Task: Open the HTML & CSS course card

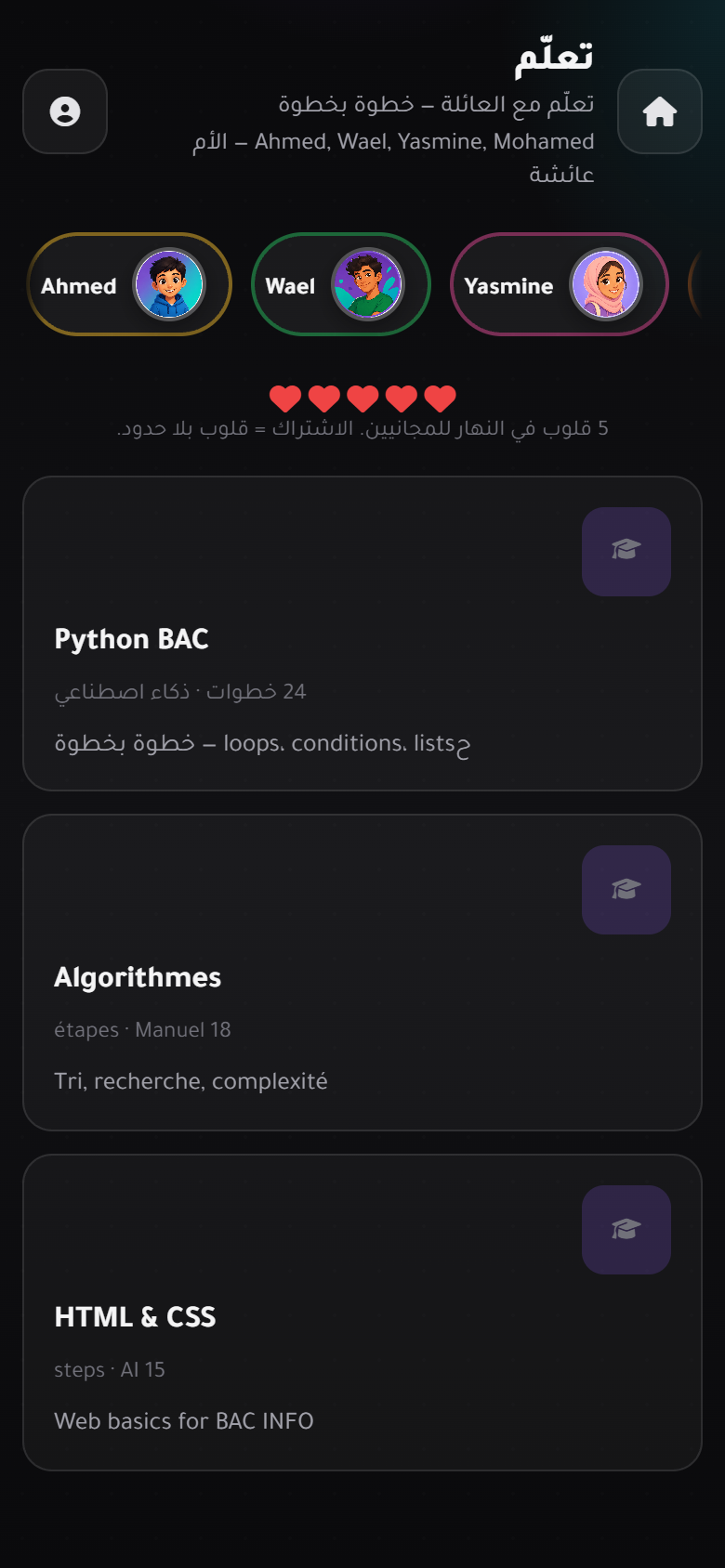Action: point(362,1313)
